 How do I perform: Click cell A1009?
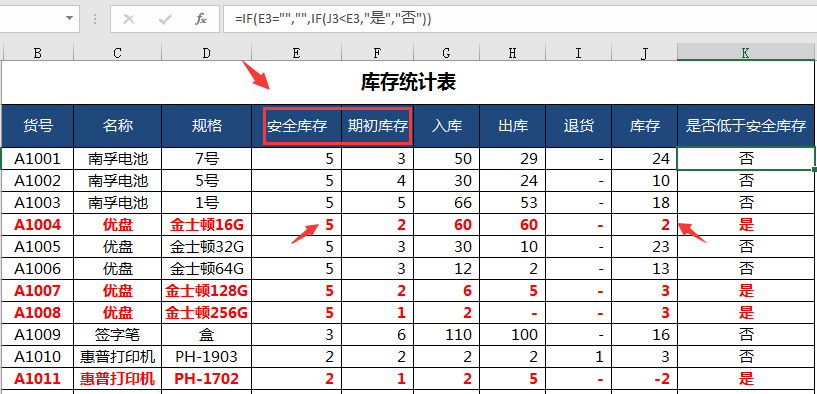click(38, 334)
